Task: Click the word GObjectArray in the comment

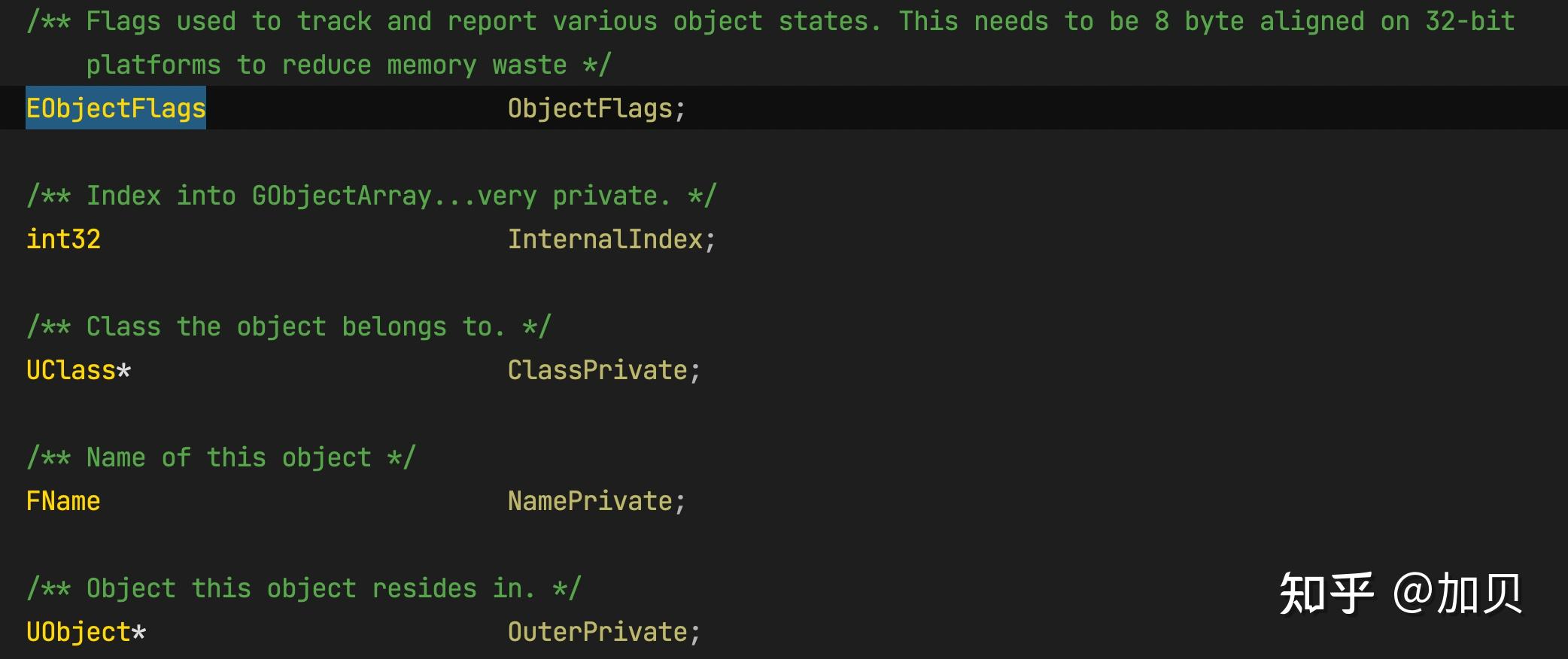Action: pos(342,196)
